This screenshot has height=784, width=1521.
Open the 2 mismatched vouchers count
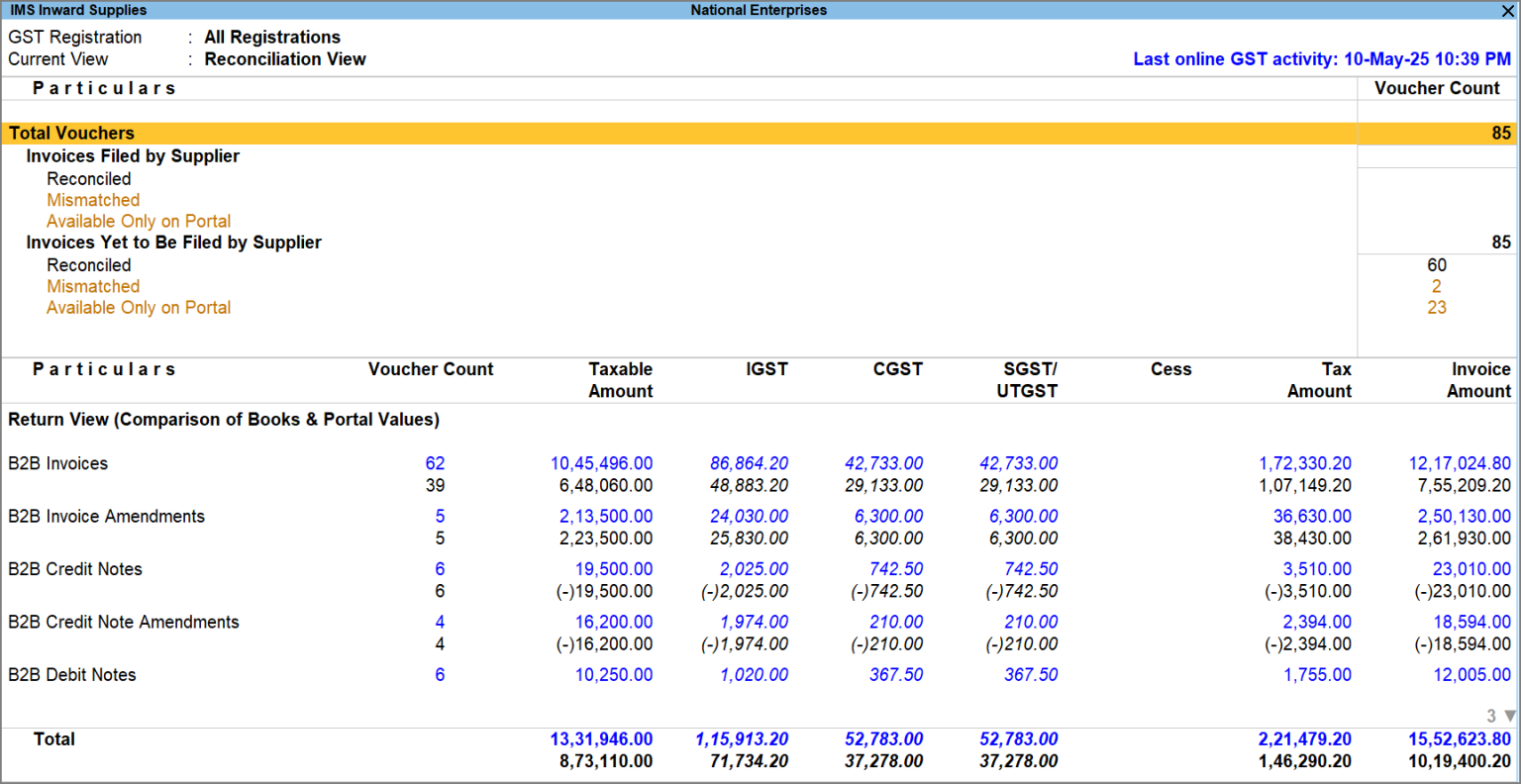(x=1437, y=286)
